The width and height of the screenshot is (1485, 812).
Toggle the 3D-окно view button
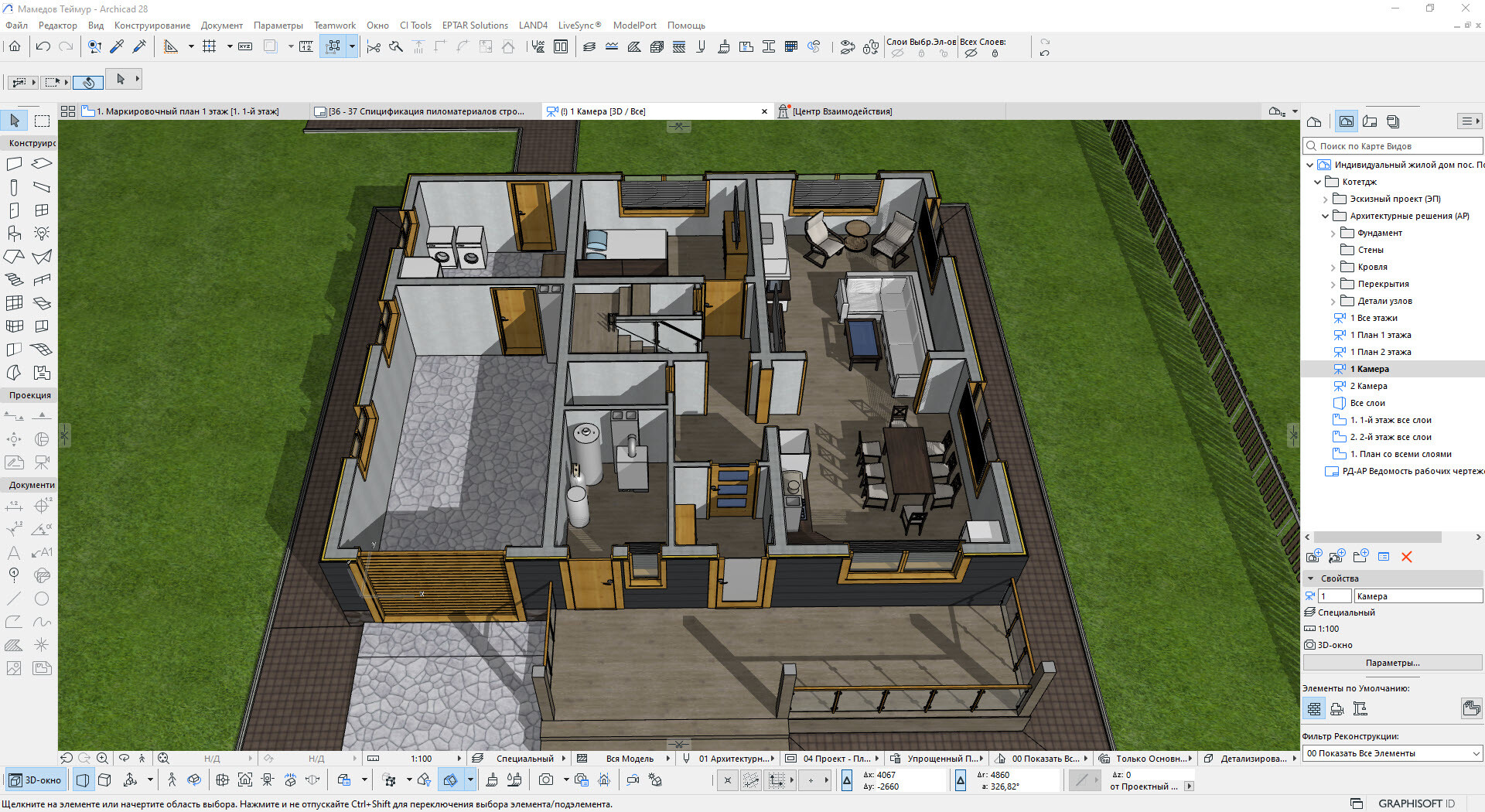[36, 780]
